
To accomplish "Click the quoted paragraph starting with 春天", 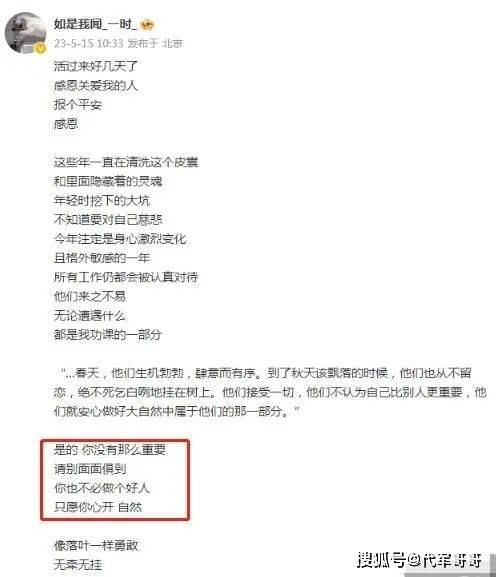I will [270, 392].
